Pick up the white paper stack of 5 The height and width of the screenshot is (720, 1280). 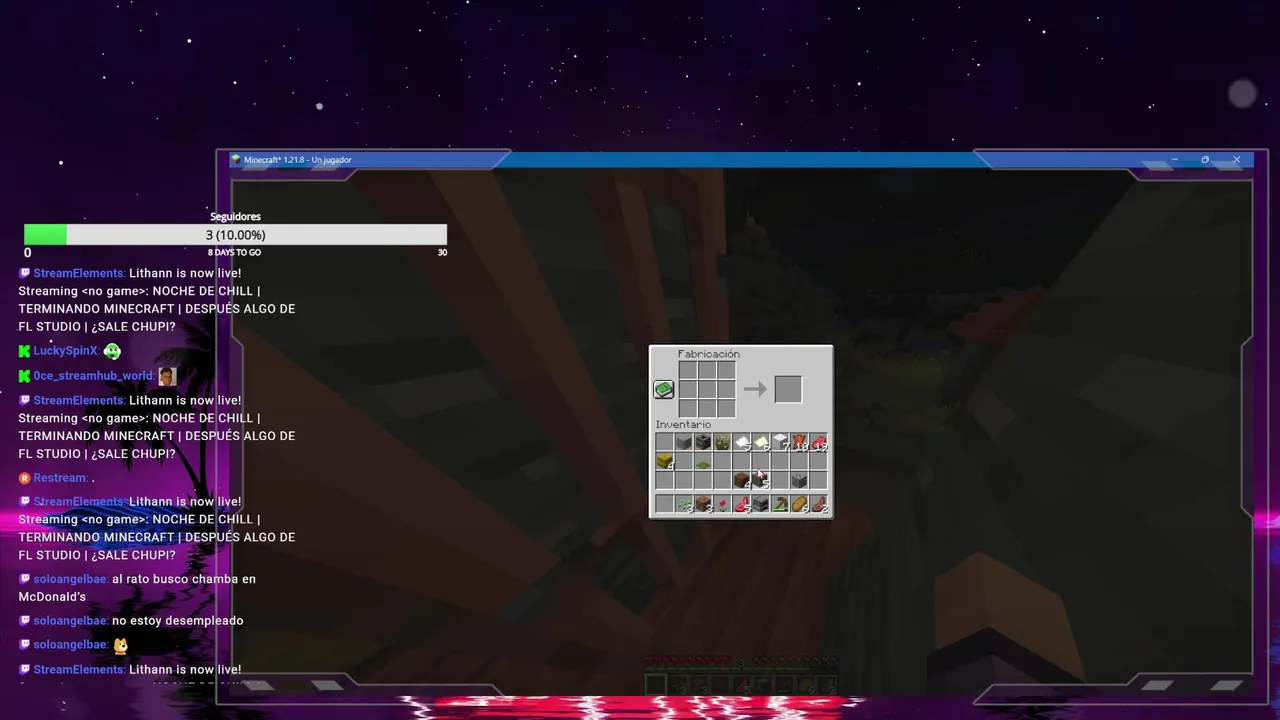pyautogui.click(x=741, y=441)
